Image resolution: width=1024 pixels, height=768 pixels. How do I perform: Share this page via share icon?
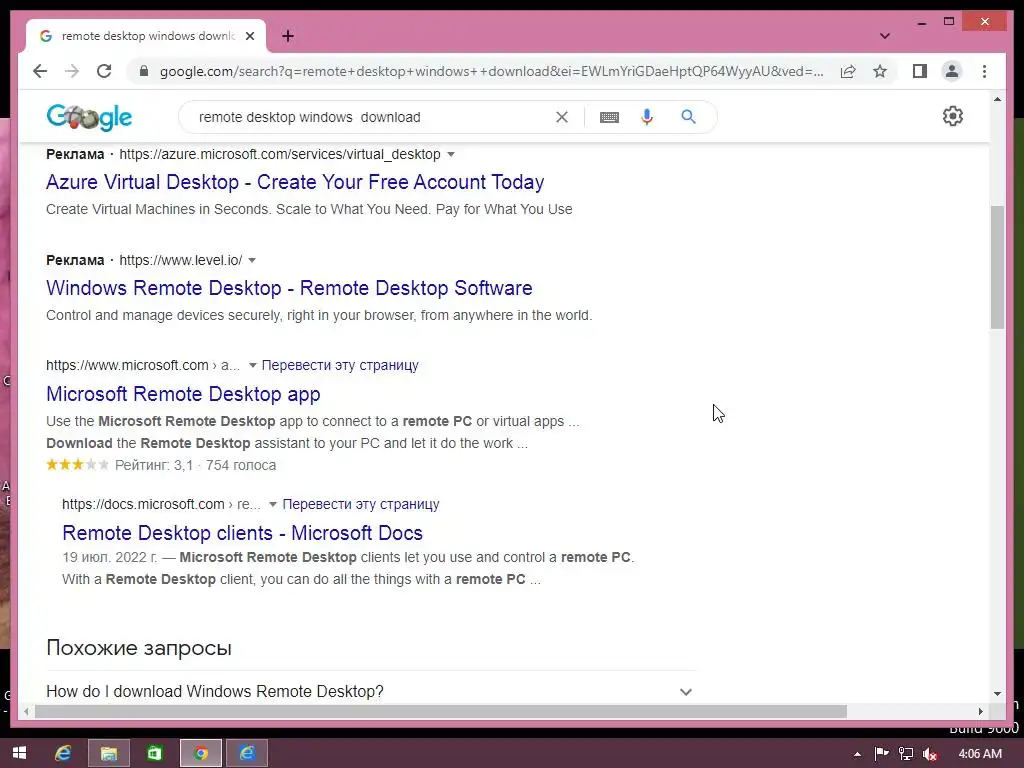coord(848,71)
